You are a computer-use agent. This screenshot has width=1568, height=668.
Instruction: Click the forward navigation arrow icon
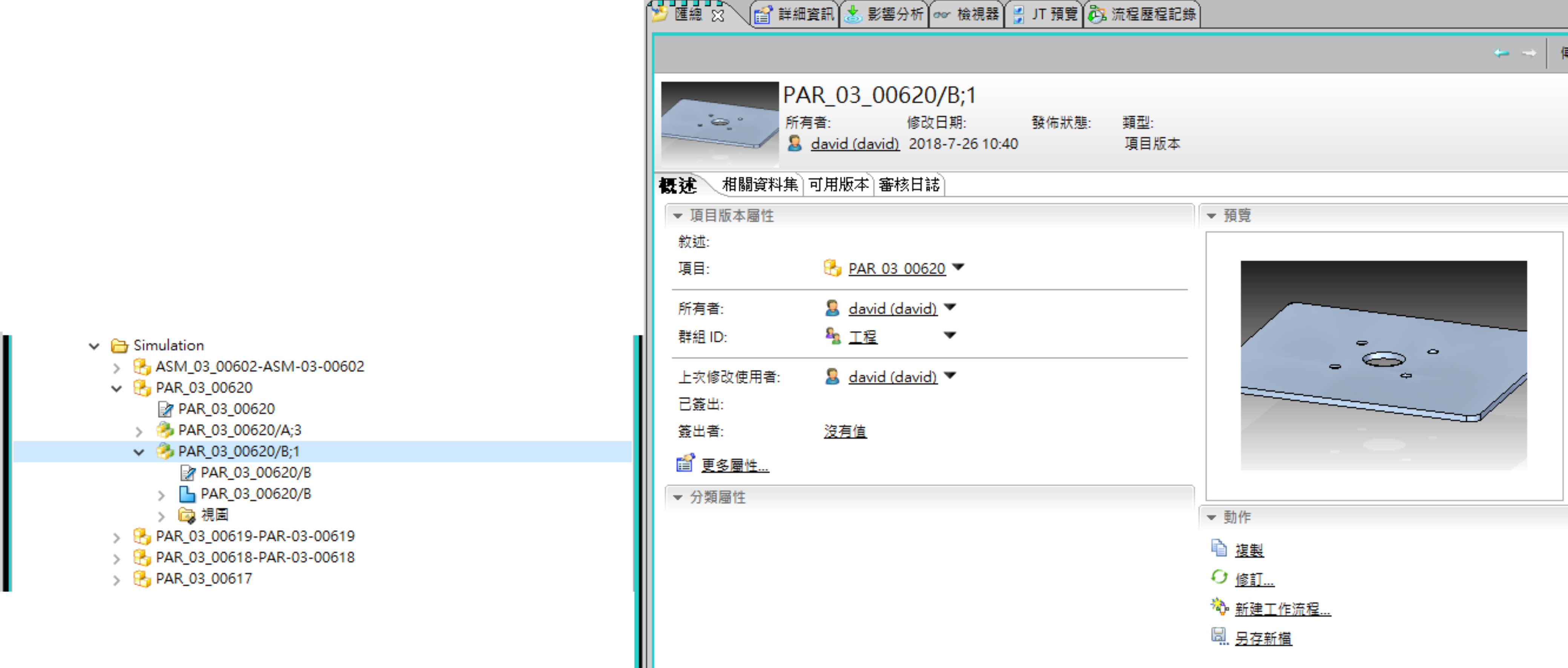coord(1528,53)
